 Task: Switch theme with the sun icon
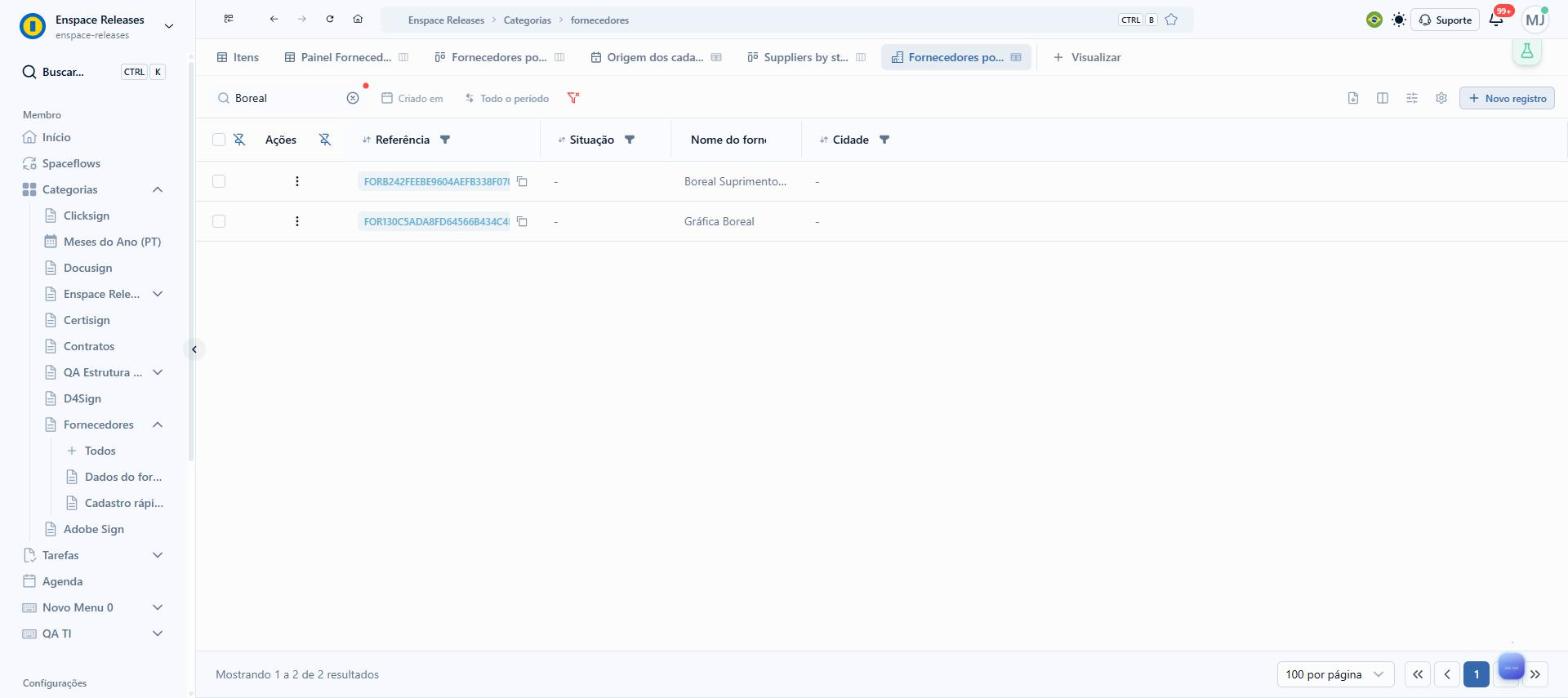(1398, 19)
